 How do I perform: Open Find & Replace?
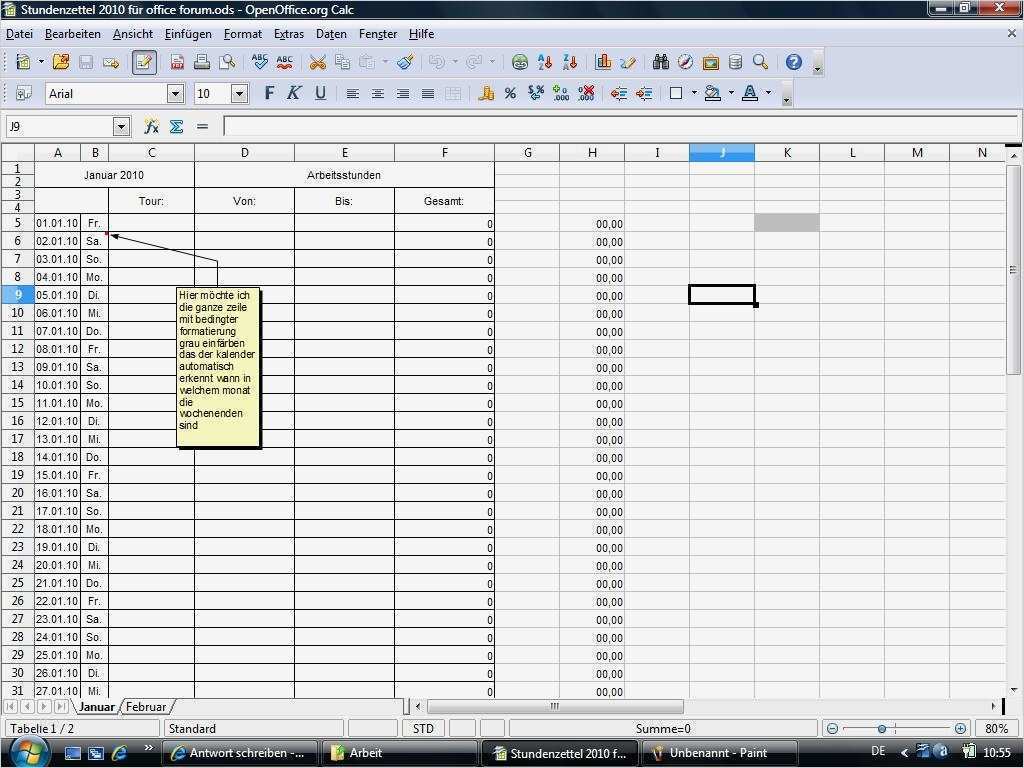pyautogui.click(x=659, y=62)
